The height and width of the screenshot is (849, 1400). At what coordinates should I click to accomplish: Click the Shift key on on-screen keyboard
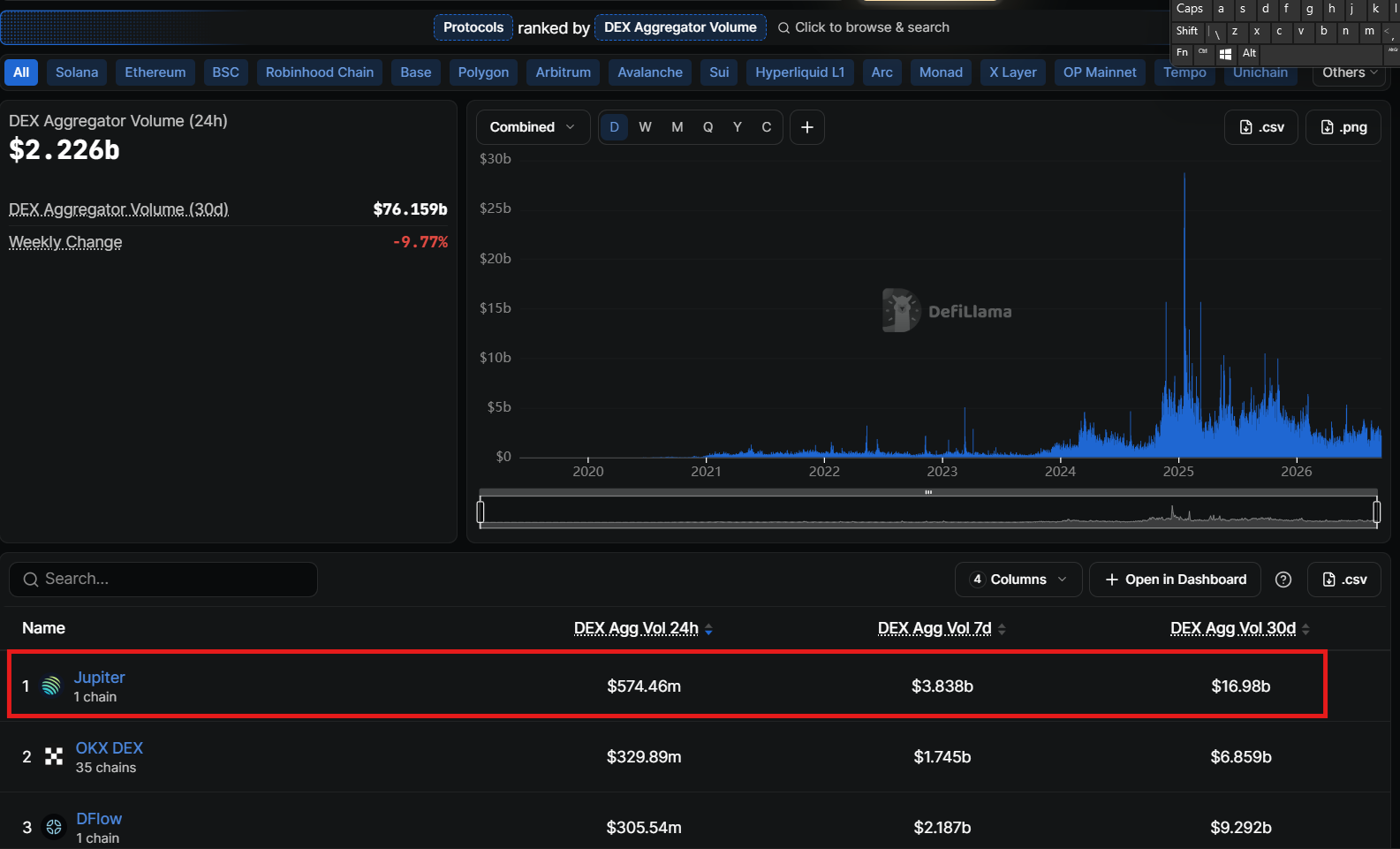(x=1187, y=31)
